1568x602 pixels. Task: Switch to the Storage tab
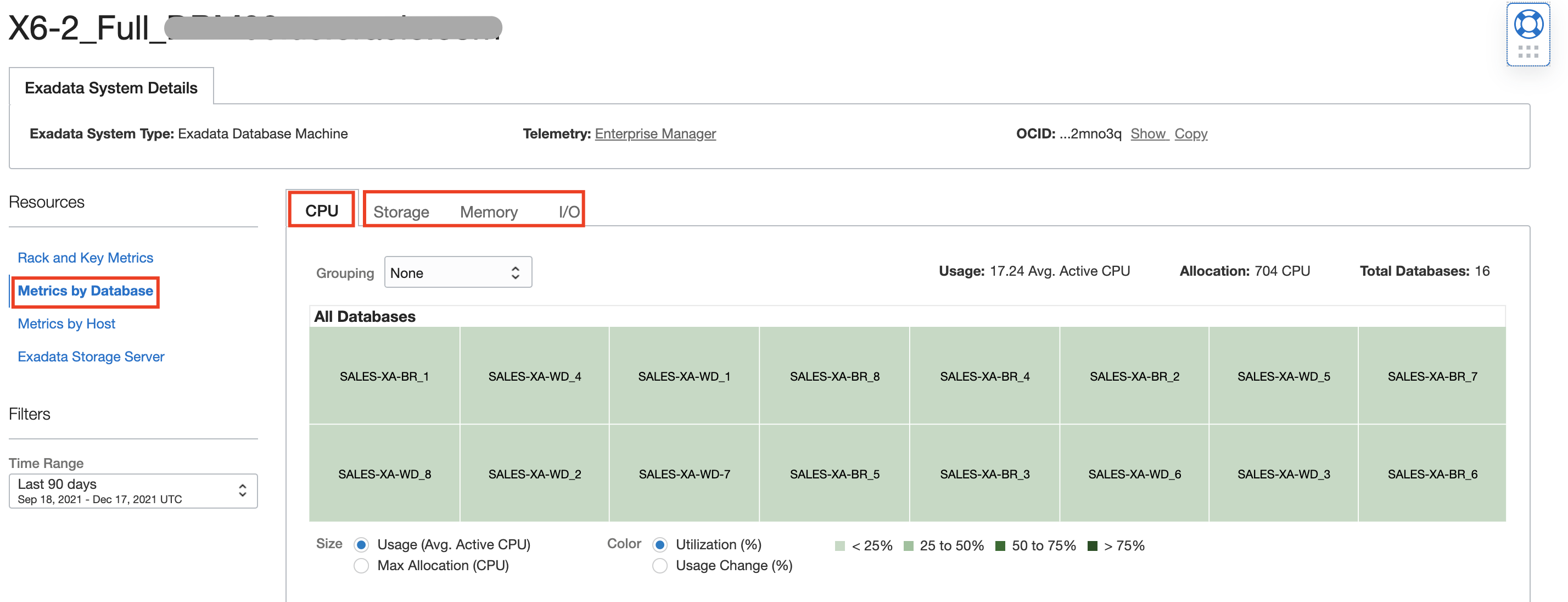pyautogui.click(x=401, y=211)
